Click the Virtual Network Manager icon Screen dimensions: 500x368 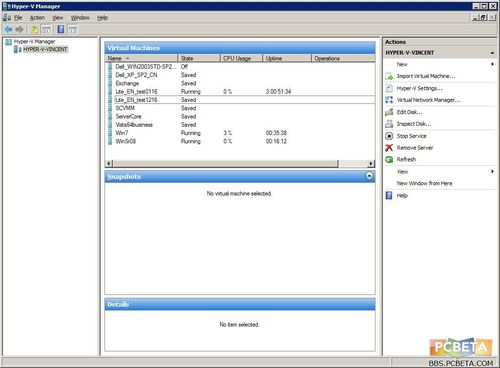click(389, 100)
